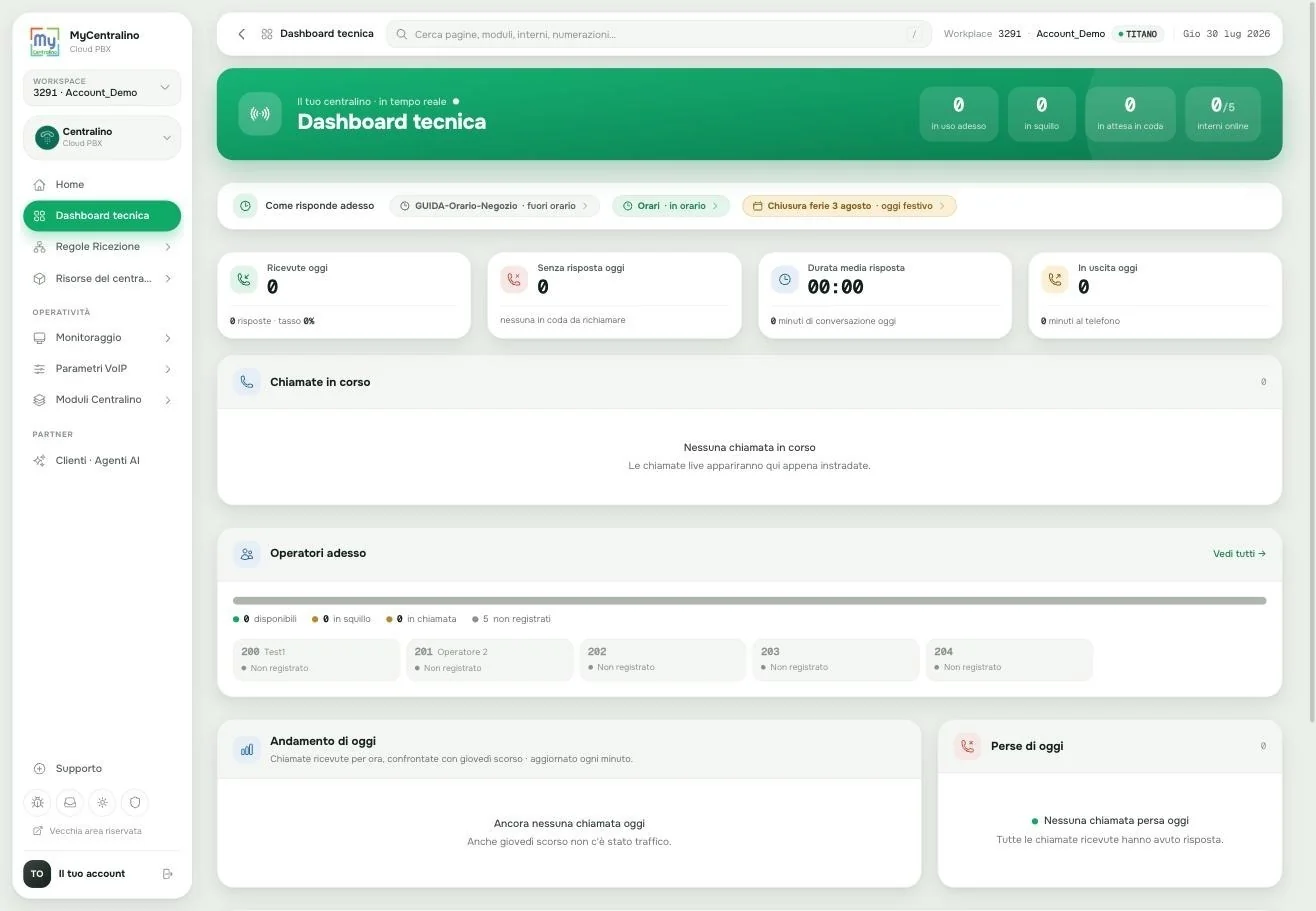Open Moduli Centralino sidebar item
1316x911 pixels.
point(102,400)
